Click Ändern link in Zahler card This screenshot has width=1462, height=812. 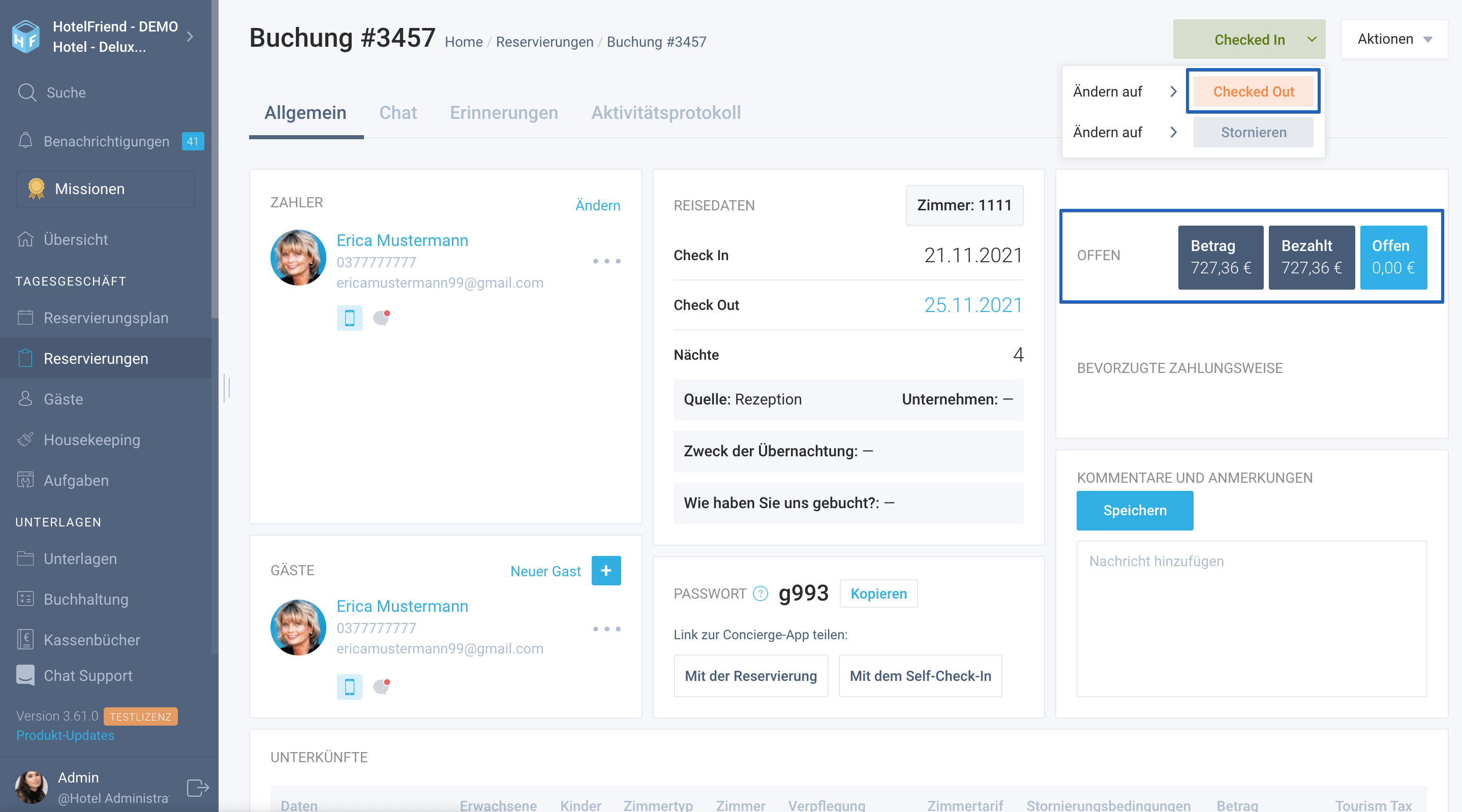(x=598, y=205)
